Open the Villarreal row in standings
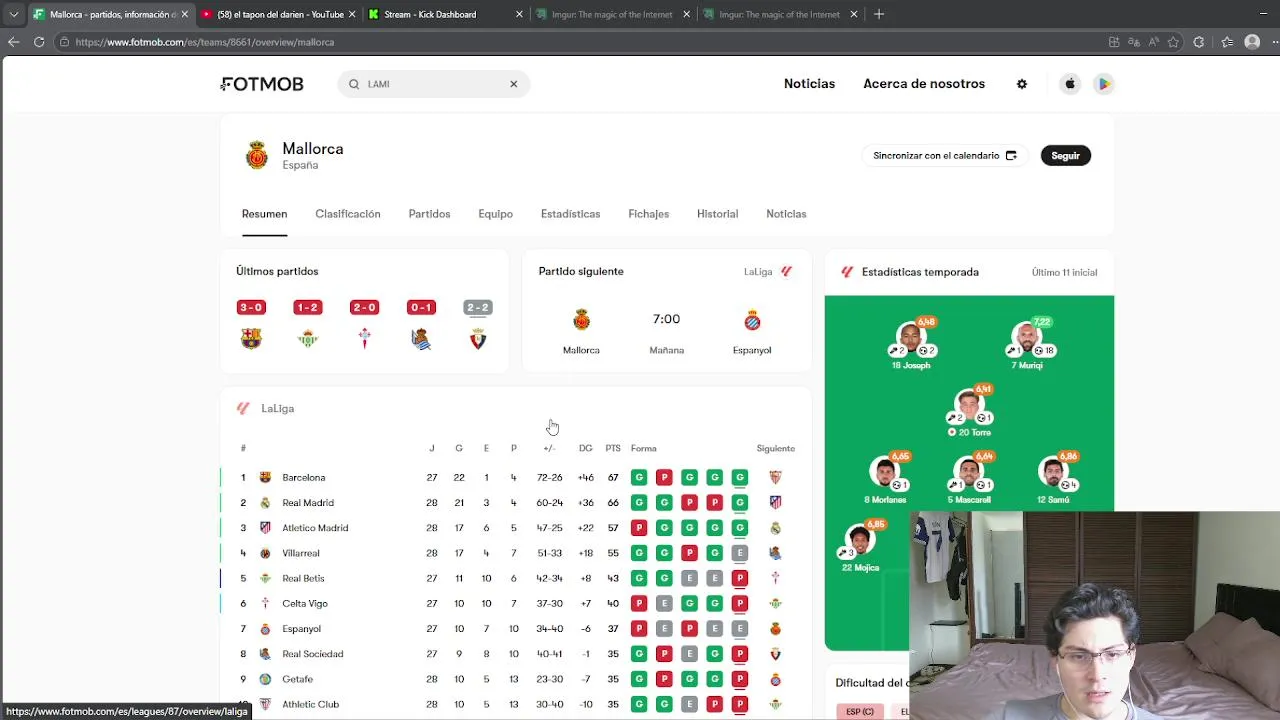The height and width of the screenshot is (720, 1280). point(515,553)
